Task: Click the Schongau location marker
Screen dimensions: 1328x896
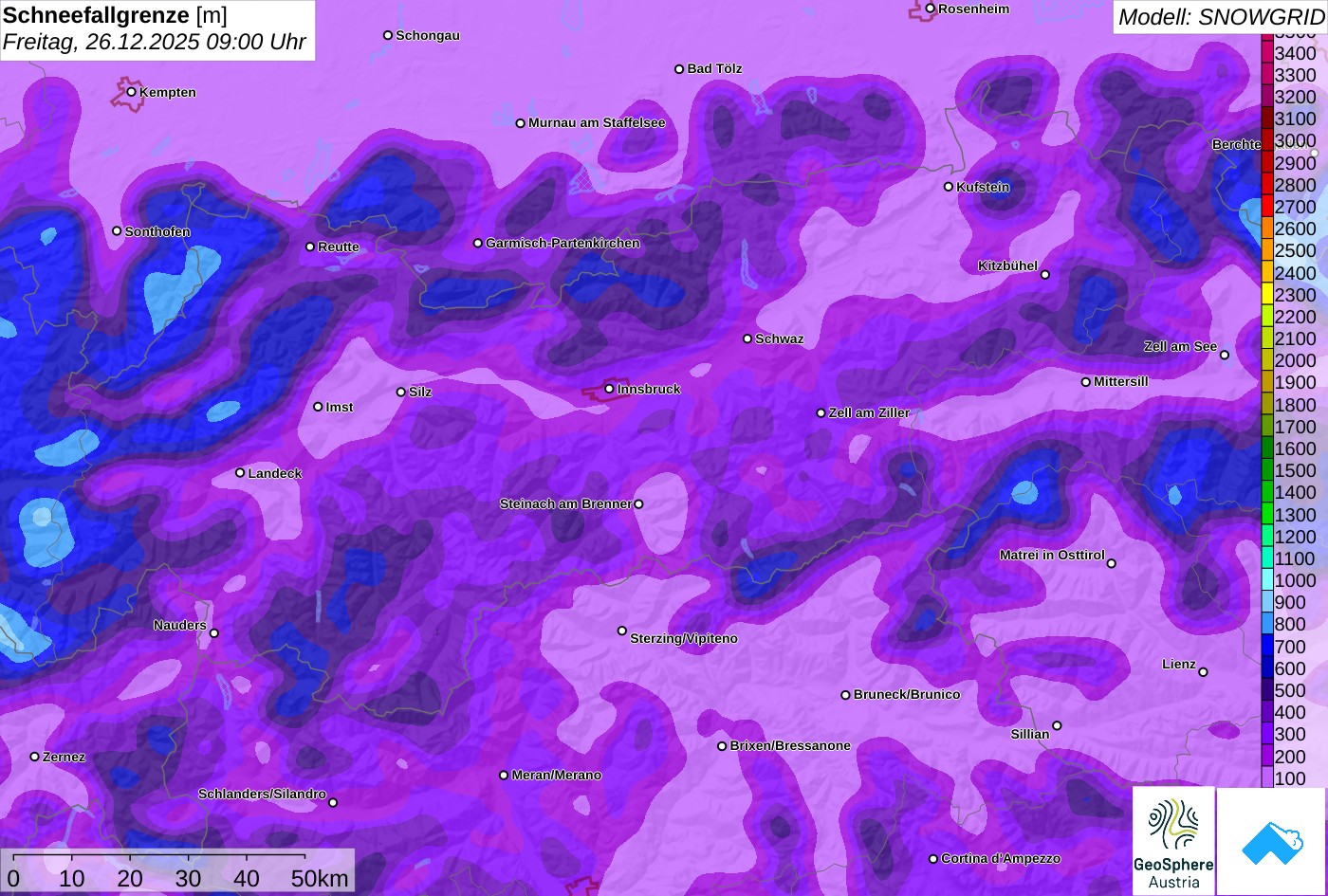Action: click(x=387, y=35)
